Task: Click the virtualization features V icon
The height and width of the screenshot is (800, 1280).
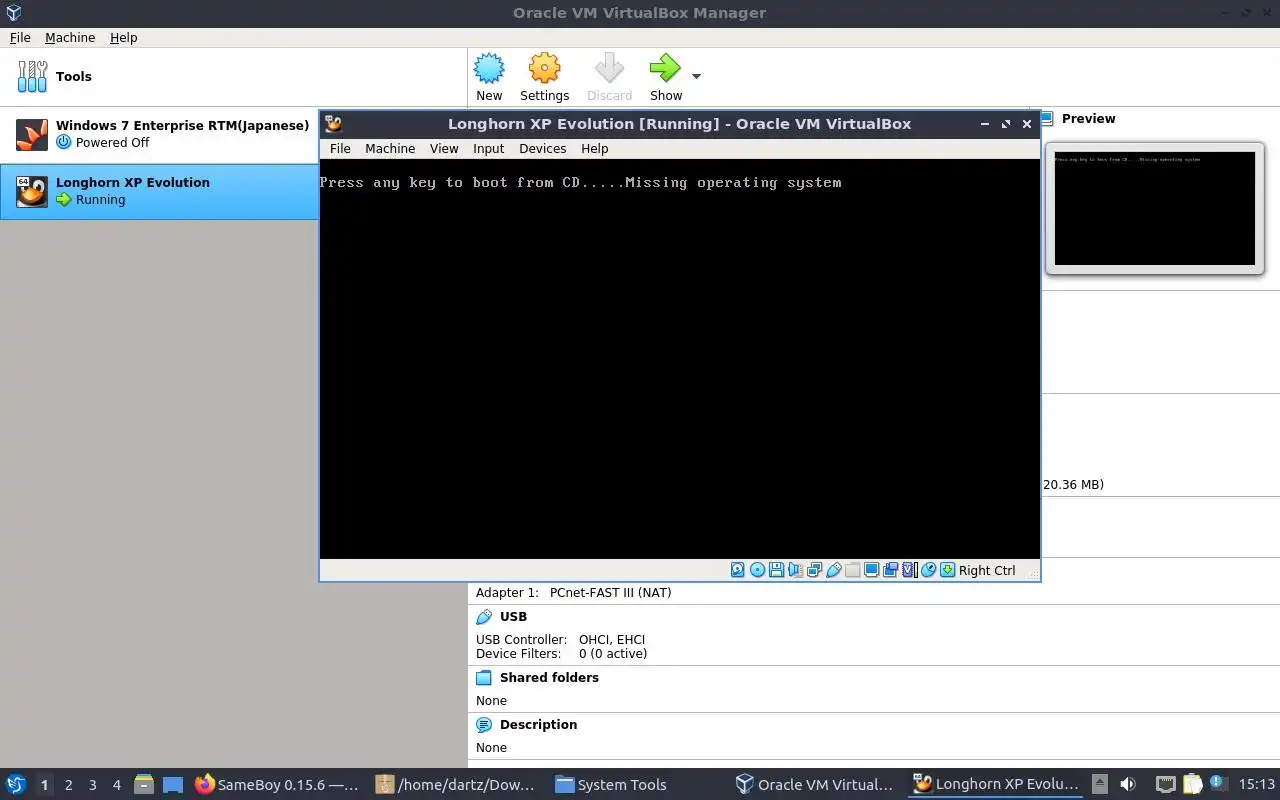Action: (x=909, y=570)
